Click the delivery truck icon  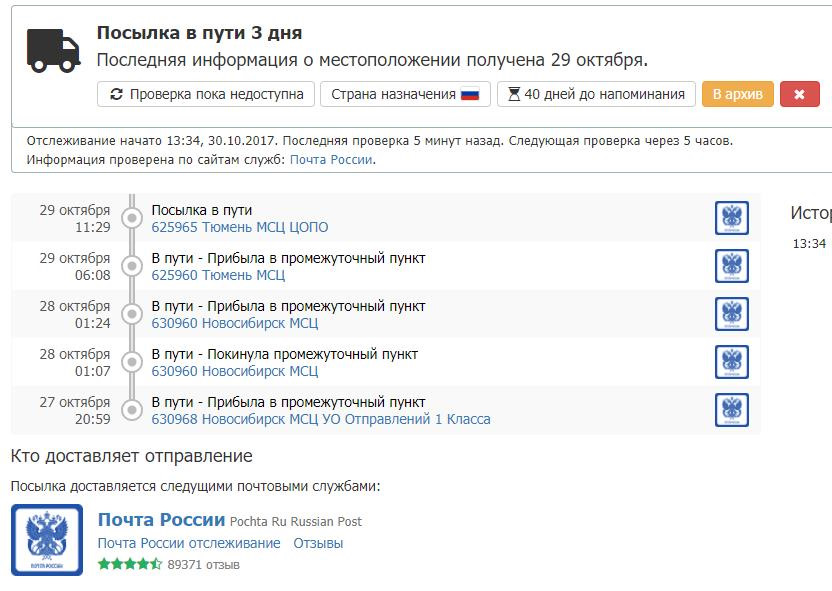(x=54, y=50)
